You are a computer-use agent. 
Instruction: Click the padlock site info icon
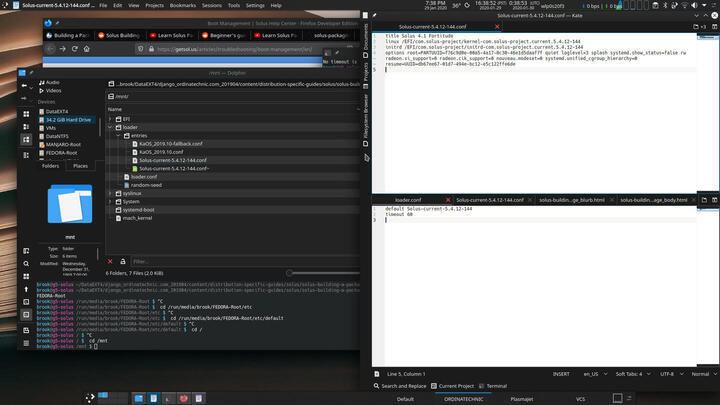151,49
